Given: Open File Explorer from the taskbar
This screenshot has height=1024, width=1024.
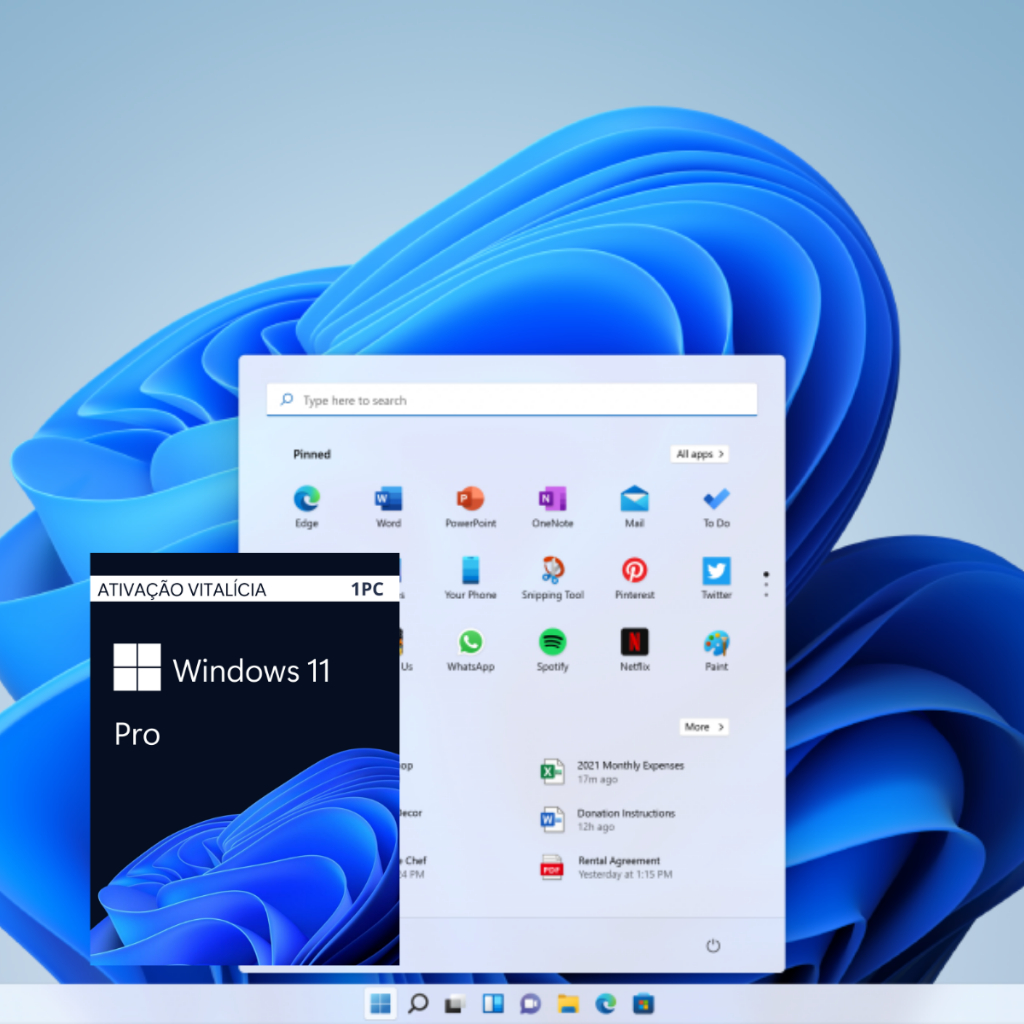Looking at the screenshot, I should [x=566, y=1004].
